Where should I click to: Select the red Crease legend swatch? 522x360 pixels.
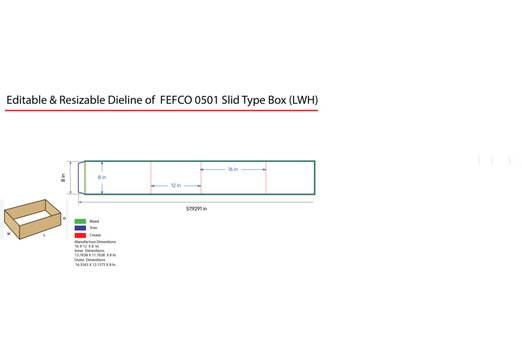point(80,235)
